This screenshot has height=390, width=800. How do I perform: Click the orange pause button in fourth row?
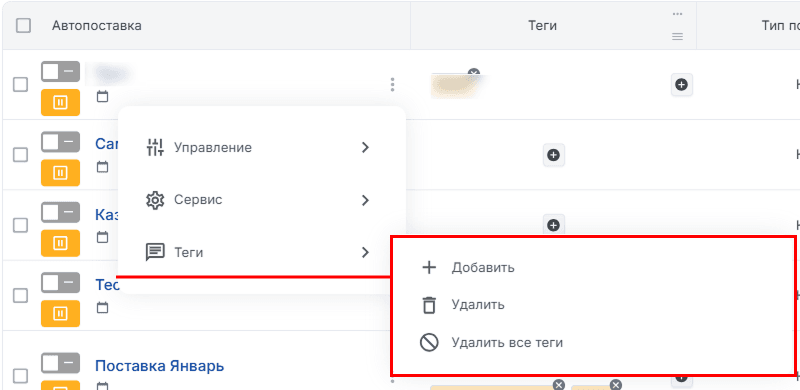click(60, 313)
